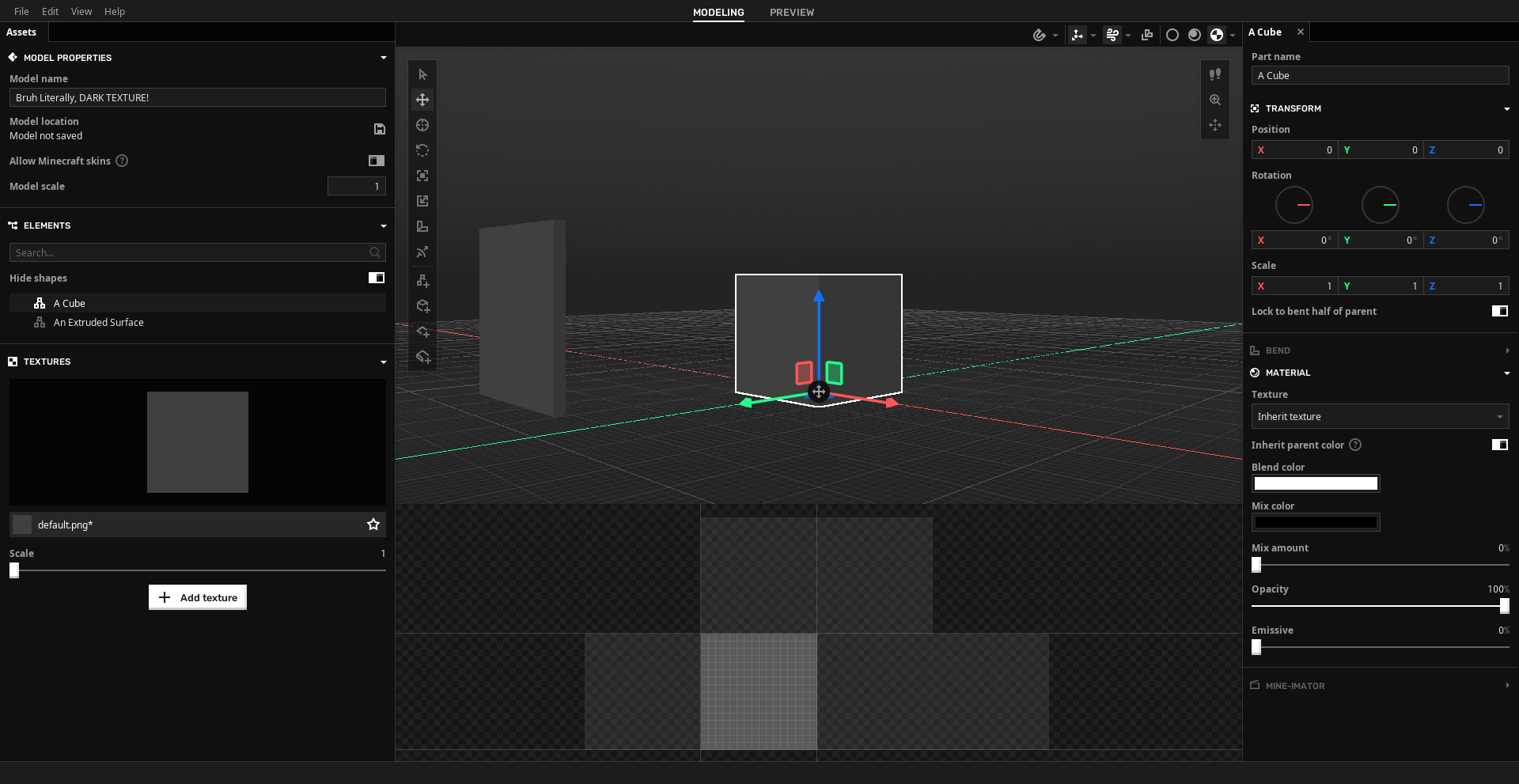This screenshot has height=784, width=1519.
Task: Toggle the magnet snapping icon
Action: coord(1040,35)
